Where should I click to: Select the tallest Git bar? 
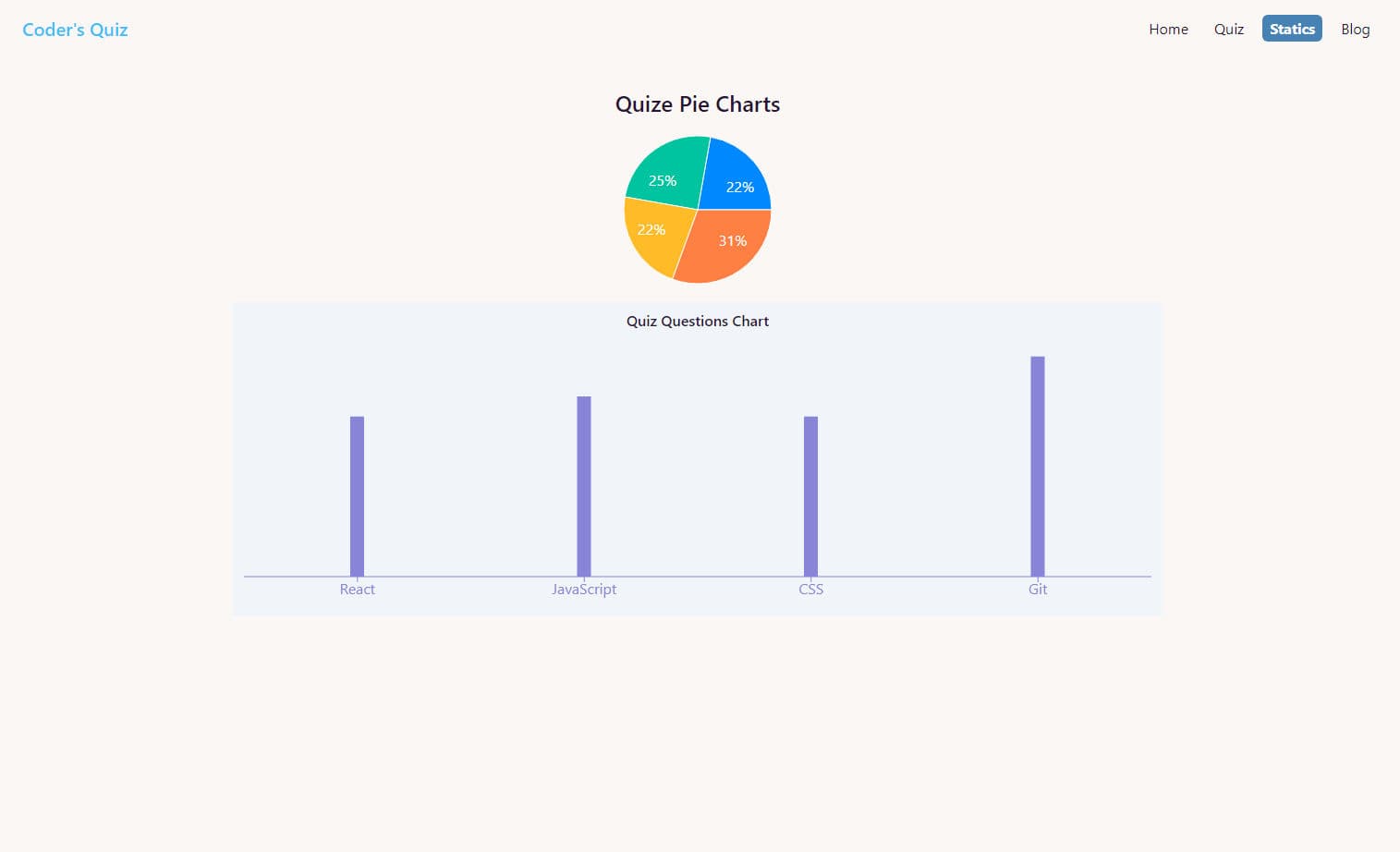point(1037,466)
